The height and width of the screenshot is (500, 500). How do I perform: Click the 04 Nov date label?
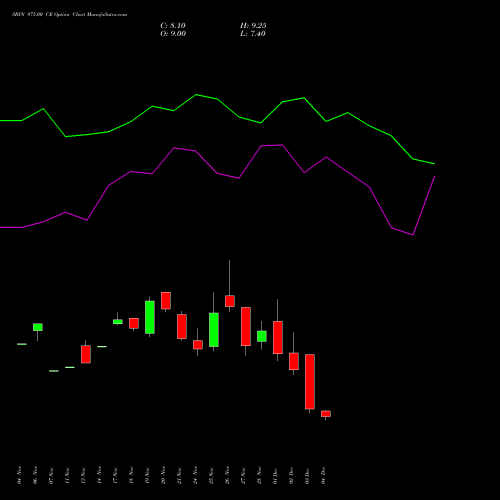19,475
